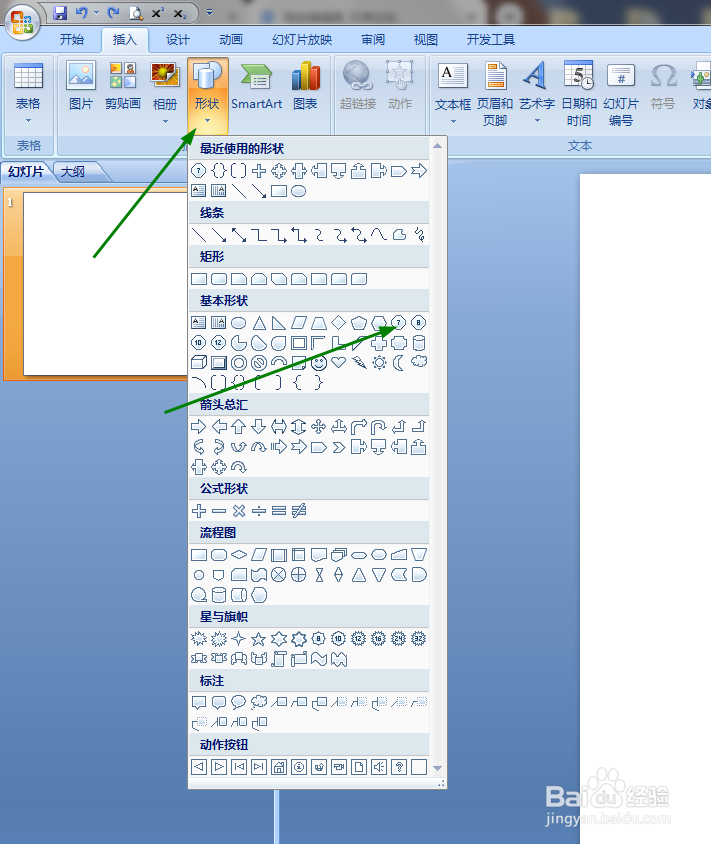Pick the heart basic shape
Screen dimensions: 711x844
click(339, 363)
